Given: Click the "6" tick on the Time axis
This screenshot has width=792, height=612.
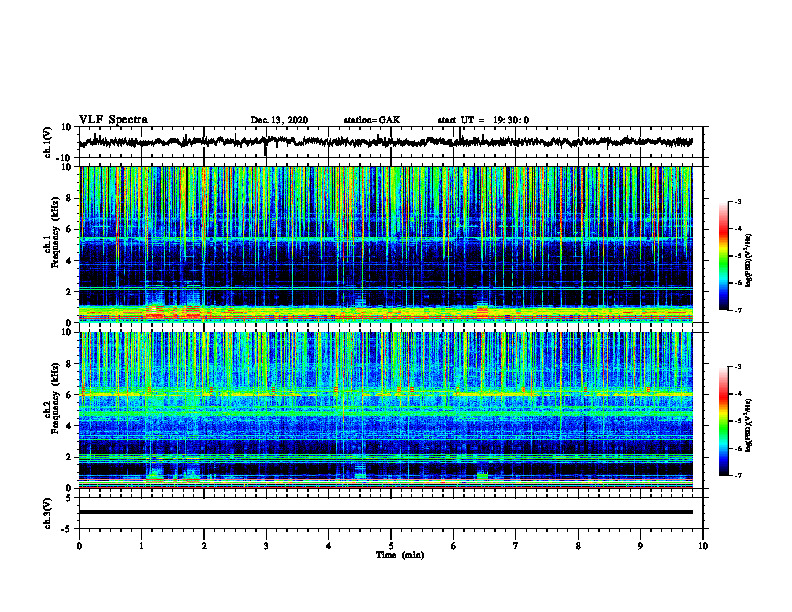Looking at the screenshot, I should (x=454, y=546).
